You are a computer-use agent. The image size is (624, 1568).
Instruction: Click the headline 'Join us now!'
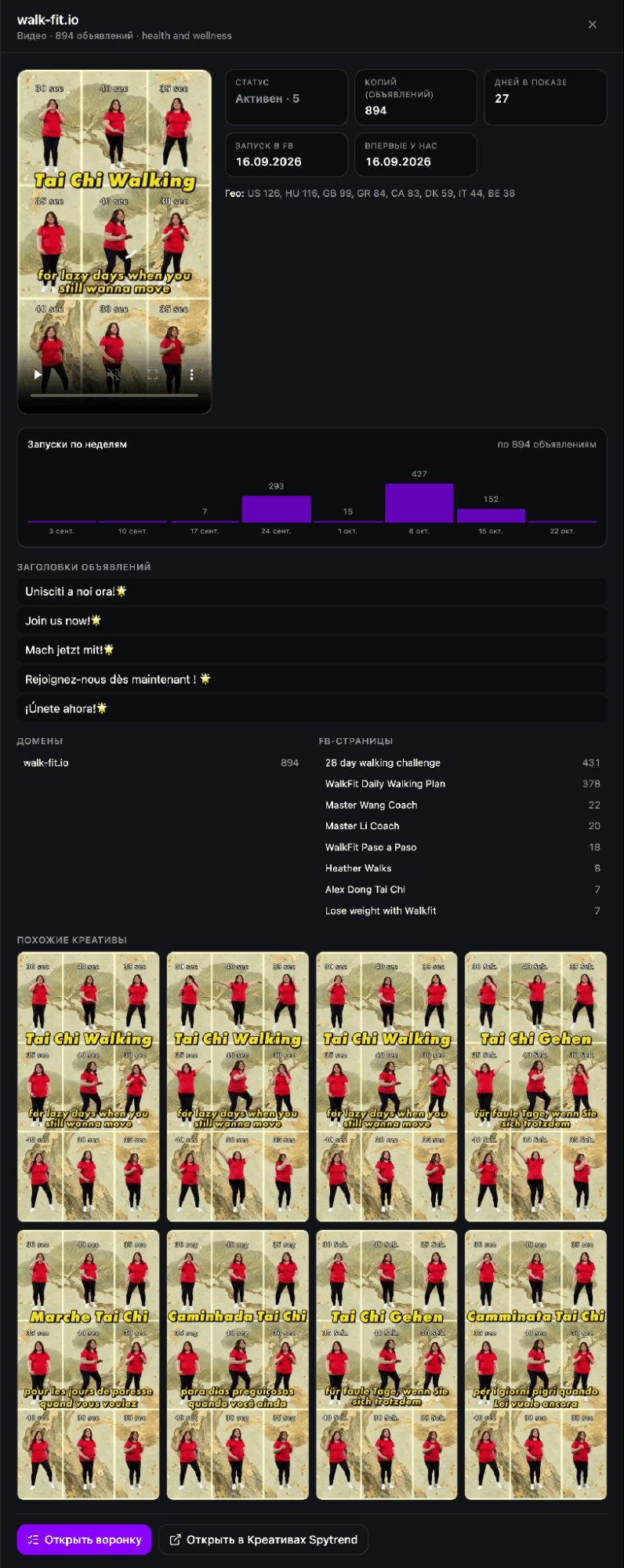pyautogui.click(x=312, y=620)
